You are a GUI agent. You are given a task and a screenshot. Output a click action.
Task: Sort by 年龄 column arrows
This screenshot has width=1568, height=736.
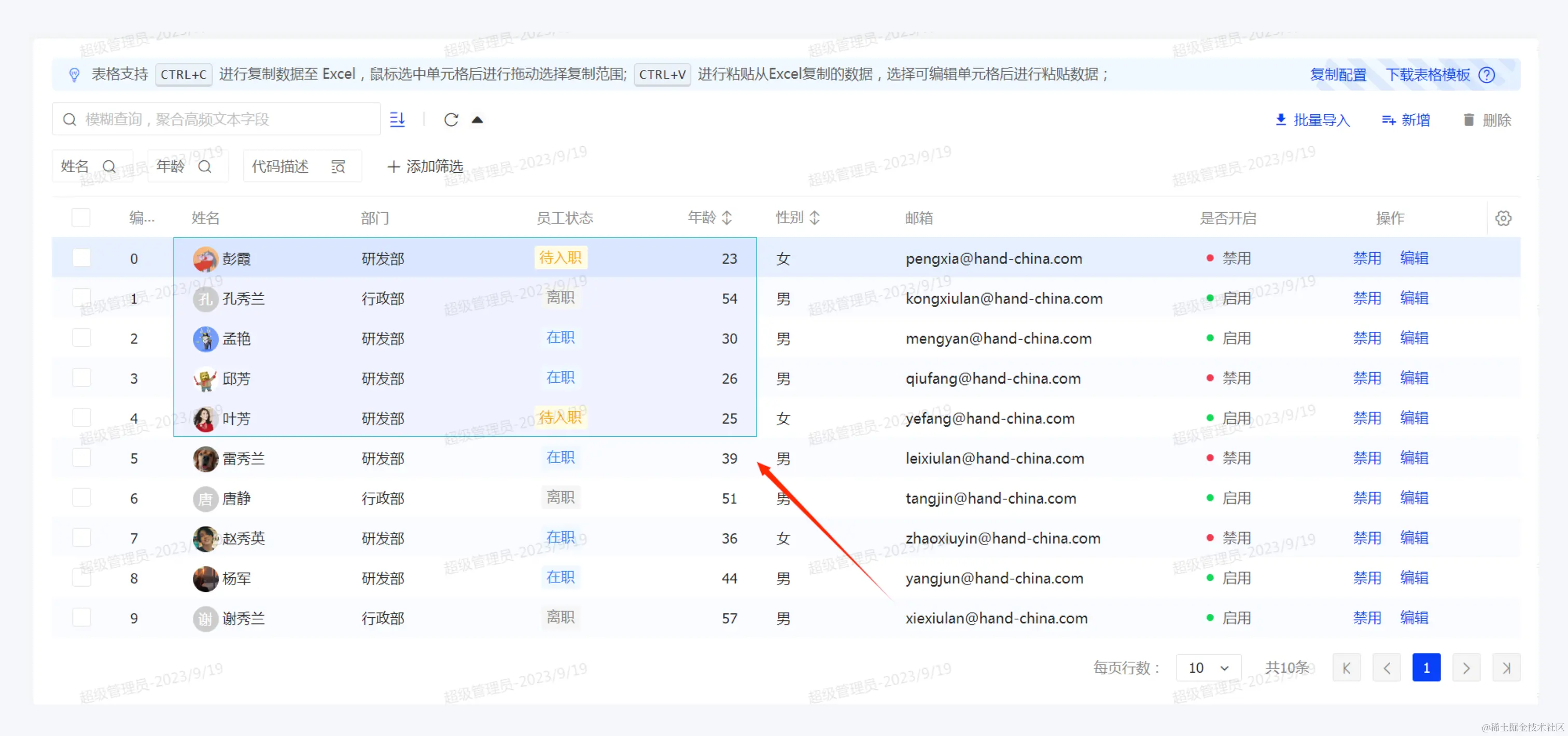727,217
